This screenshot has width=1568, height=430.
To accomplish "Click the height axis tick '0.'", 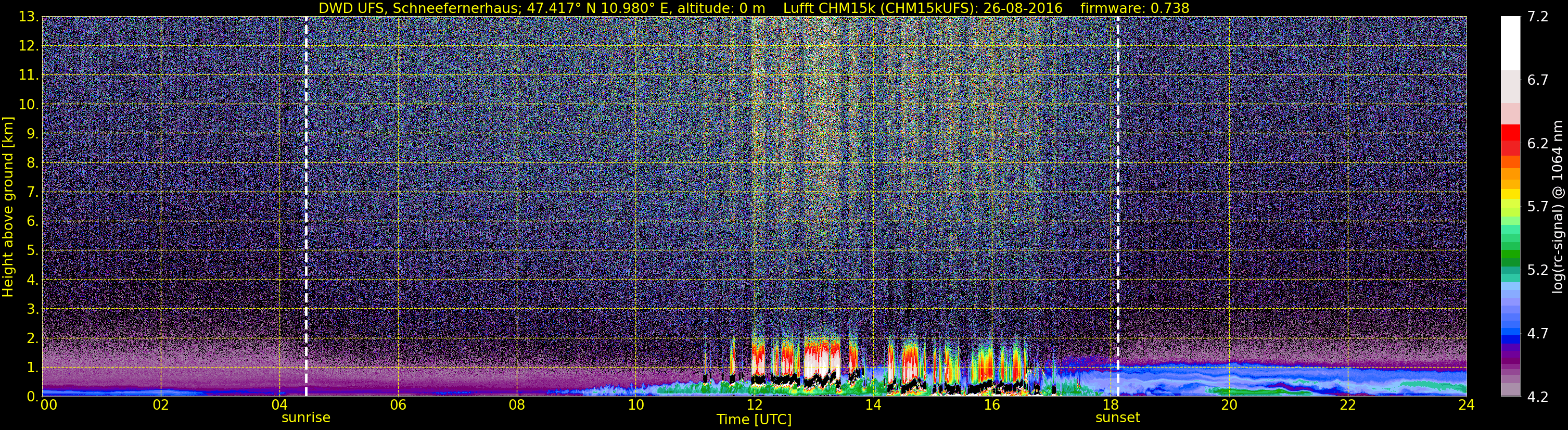I will coord(33,397).
